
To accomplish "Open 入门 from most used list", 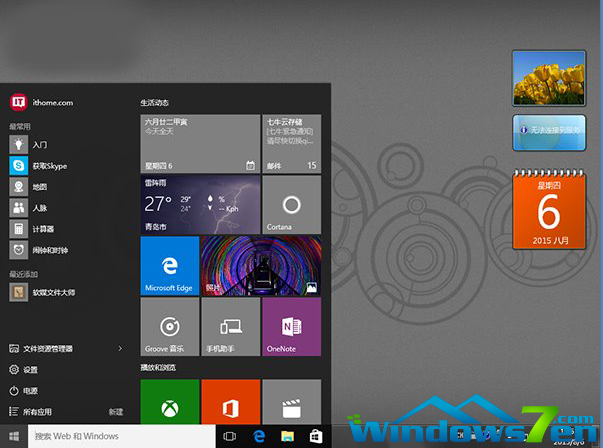I will click(x=67, y=145).
